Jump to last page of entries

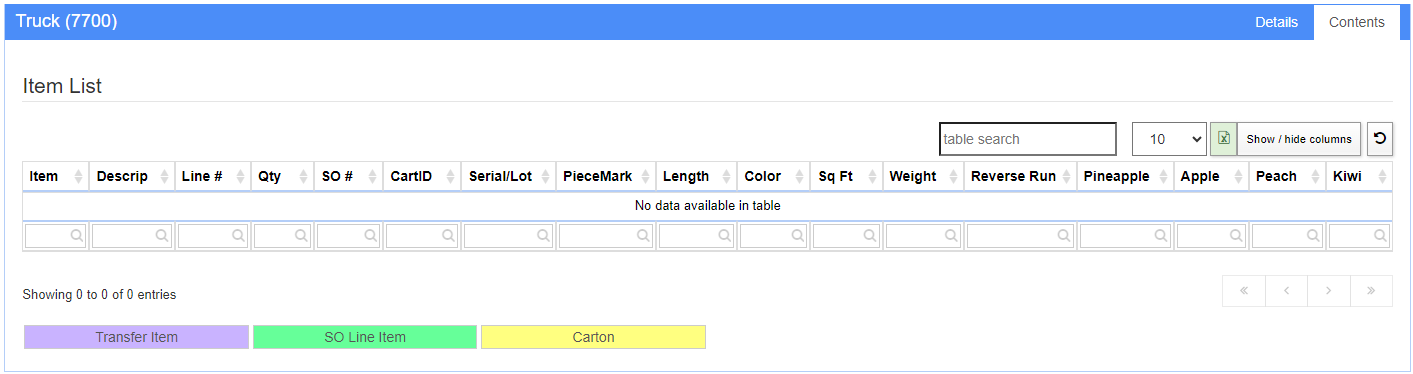coord(1371,291)
